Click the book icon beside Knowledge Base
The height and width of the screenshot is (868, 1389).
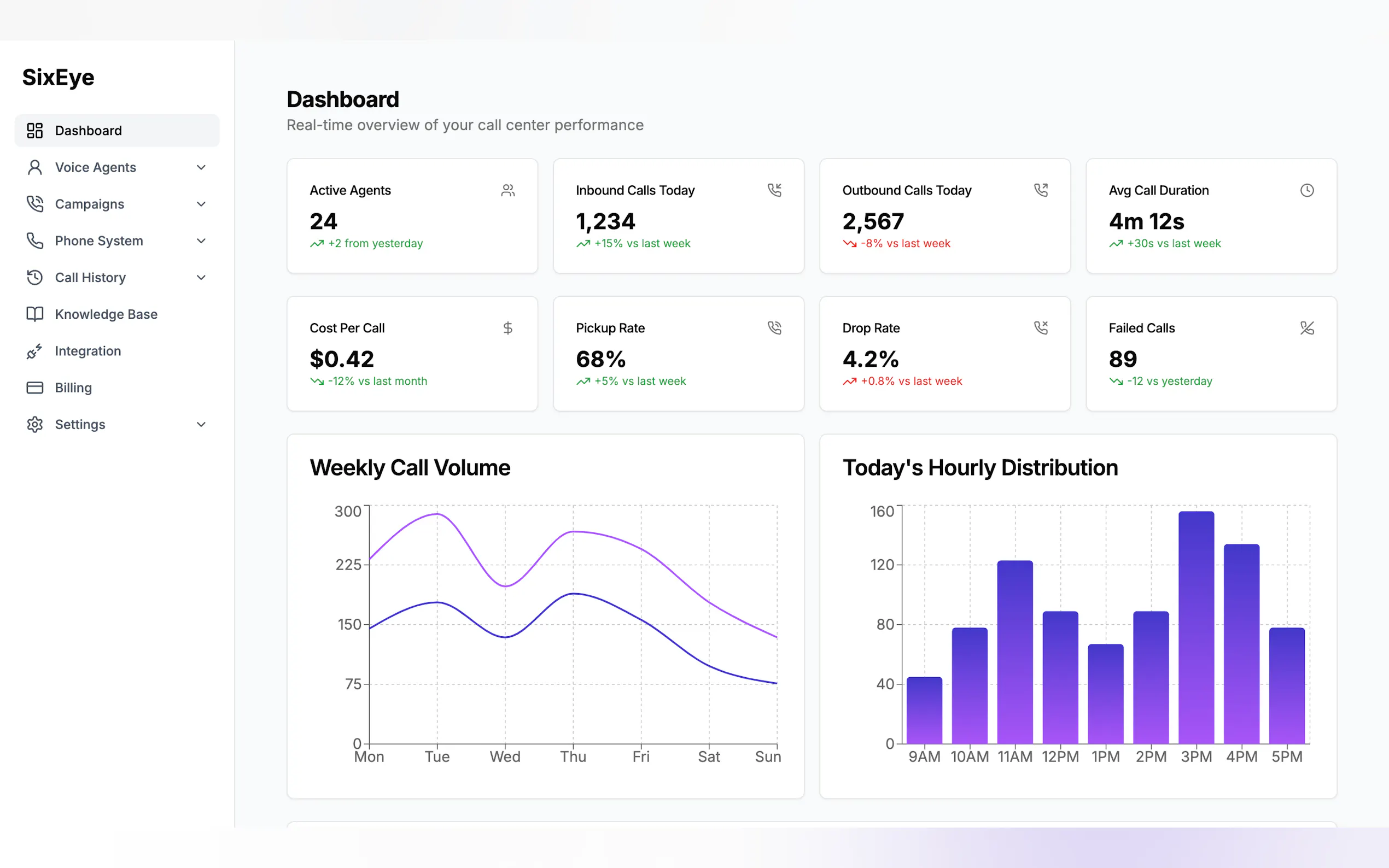pyautogui.click(x=34, y=314)
